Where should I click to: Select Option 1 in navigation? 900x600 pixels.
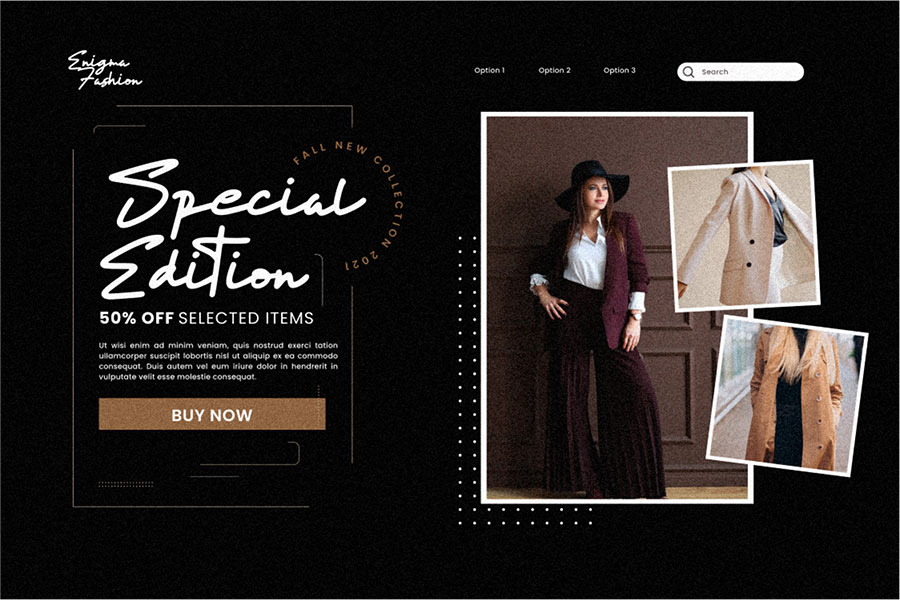489,70
